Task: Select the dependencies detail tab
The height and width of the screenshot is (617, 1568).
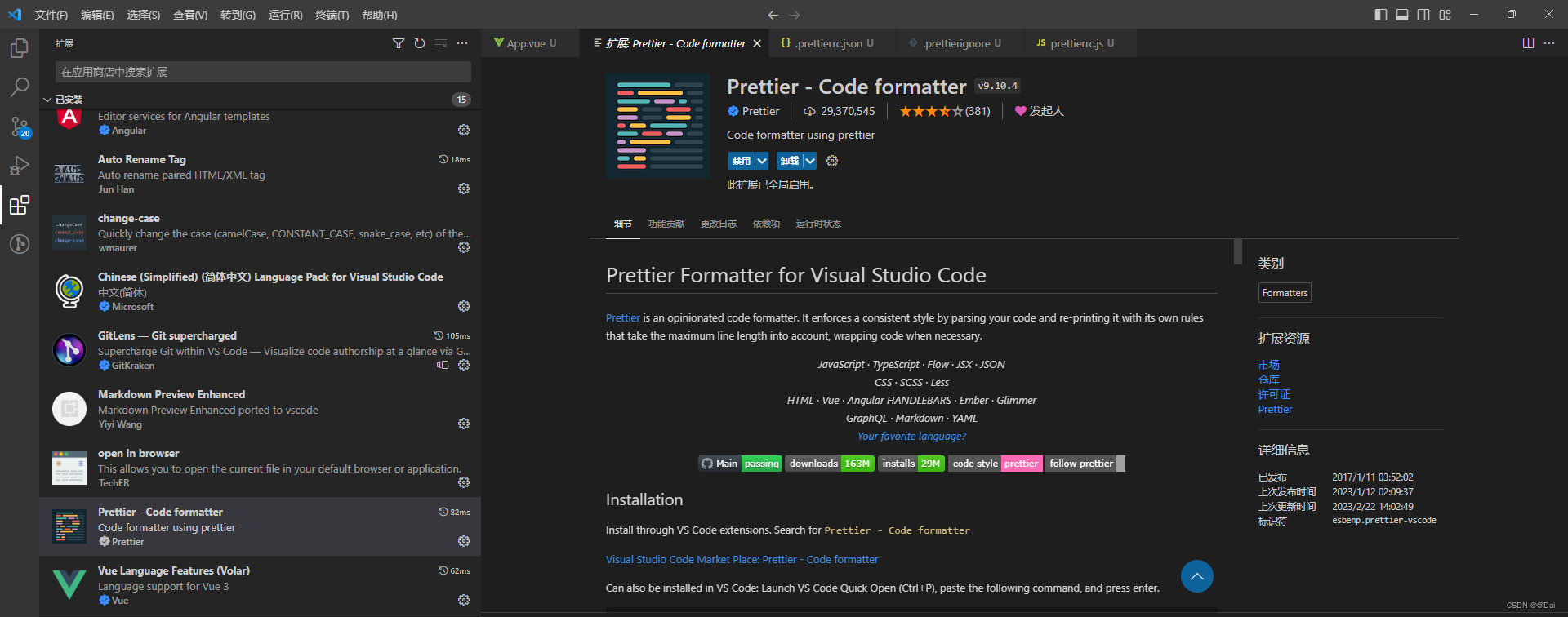Action: point(766,224)
